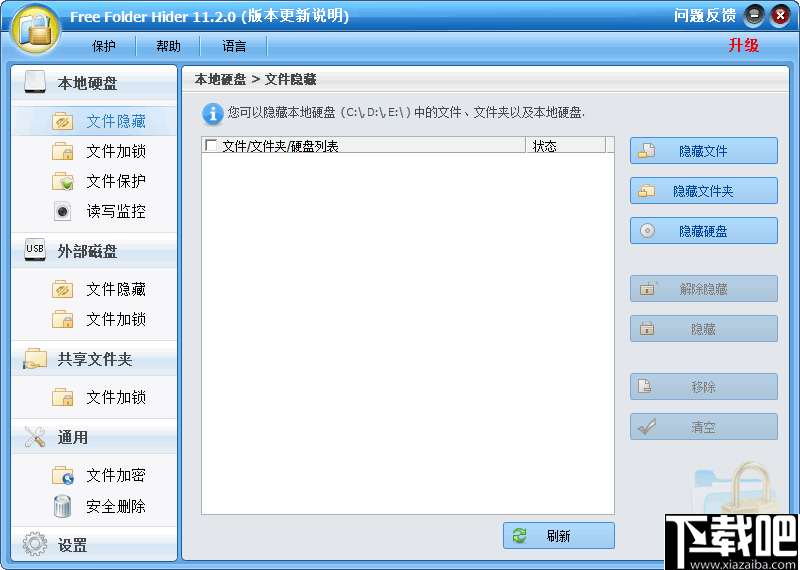Close the Free Folder Hider window

point(780,16)
